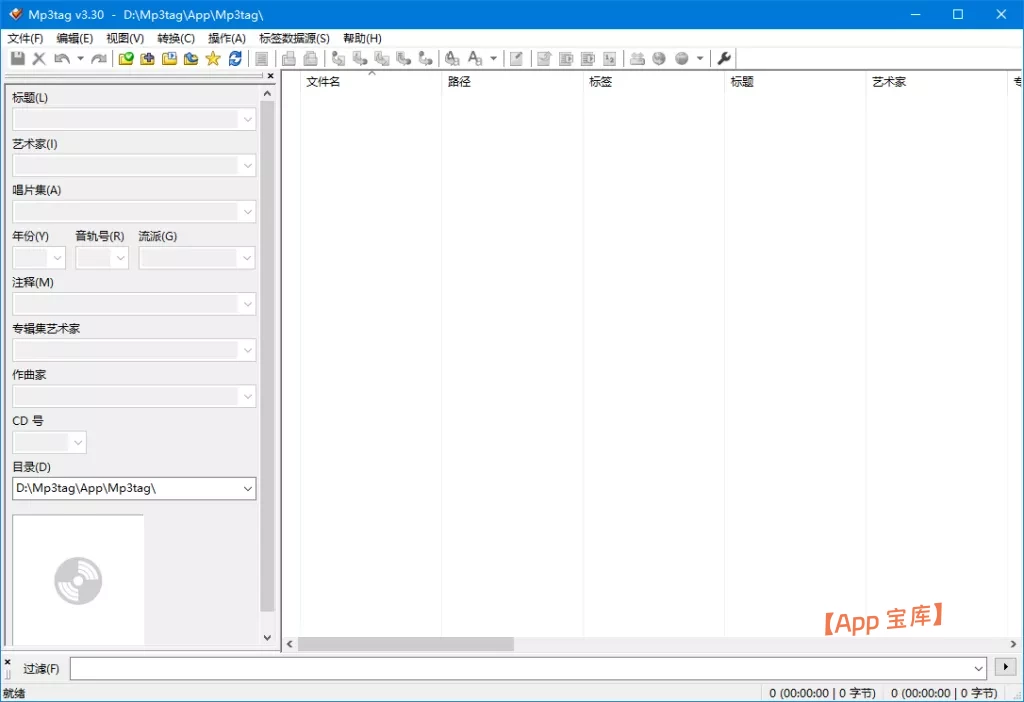This screenshot has height=702, width=1024.
Task: Click the X remove tag icon
Action: [39, 59]
